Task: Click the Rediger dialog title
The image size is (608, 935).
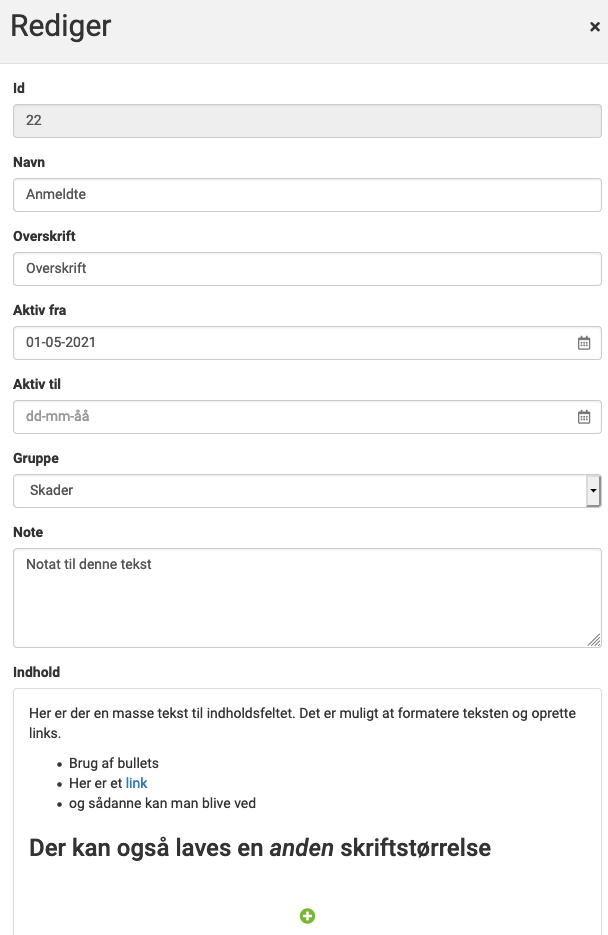Action: click(x=61, y=27)
